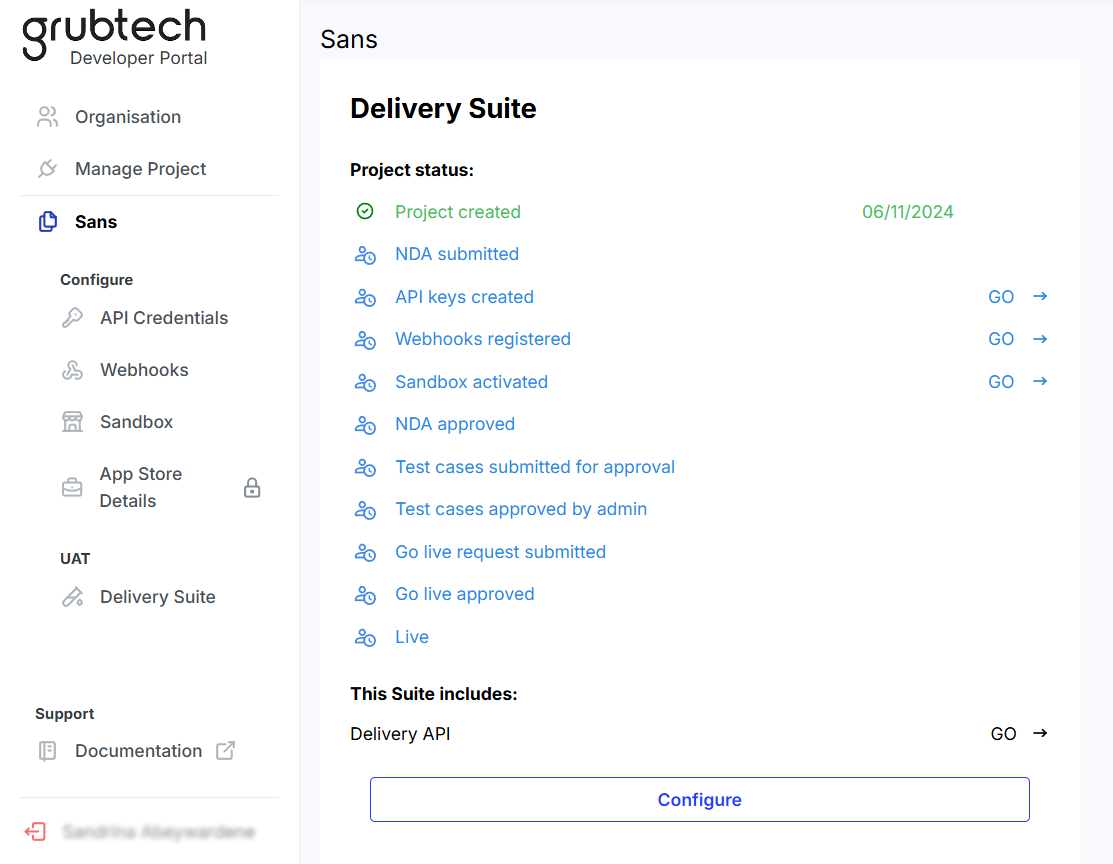
Task: Open Manage Project in sidebar
Action: point(141,169)
